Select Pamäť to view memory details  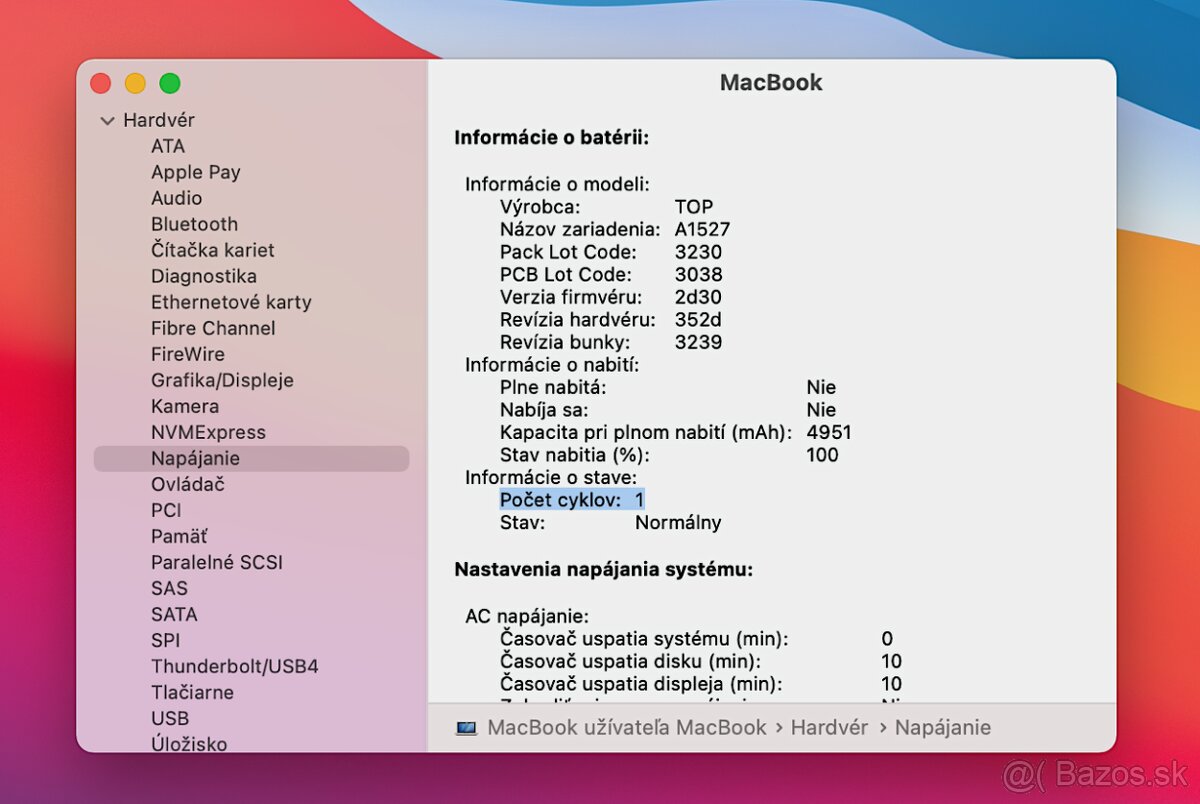(x=179, y=536)
